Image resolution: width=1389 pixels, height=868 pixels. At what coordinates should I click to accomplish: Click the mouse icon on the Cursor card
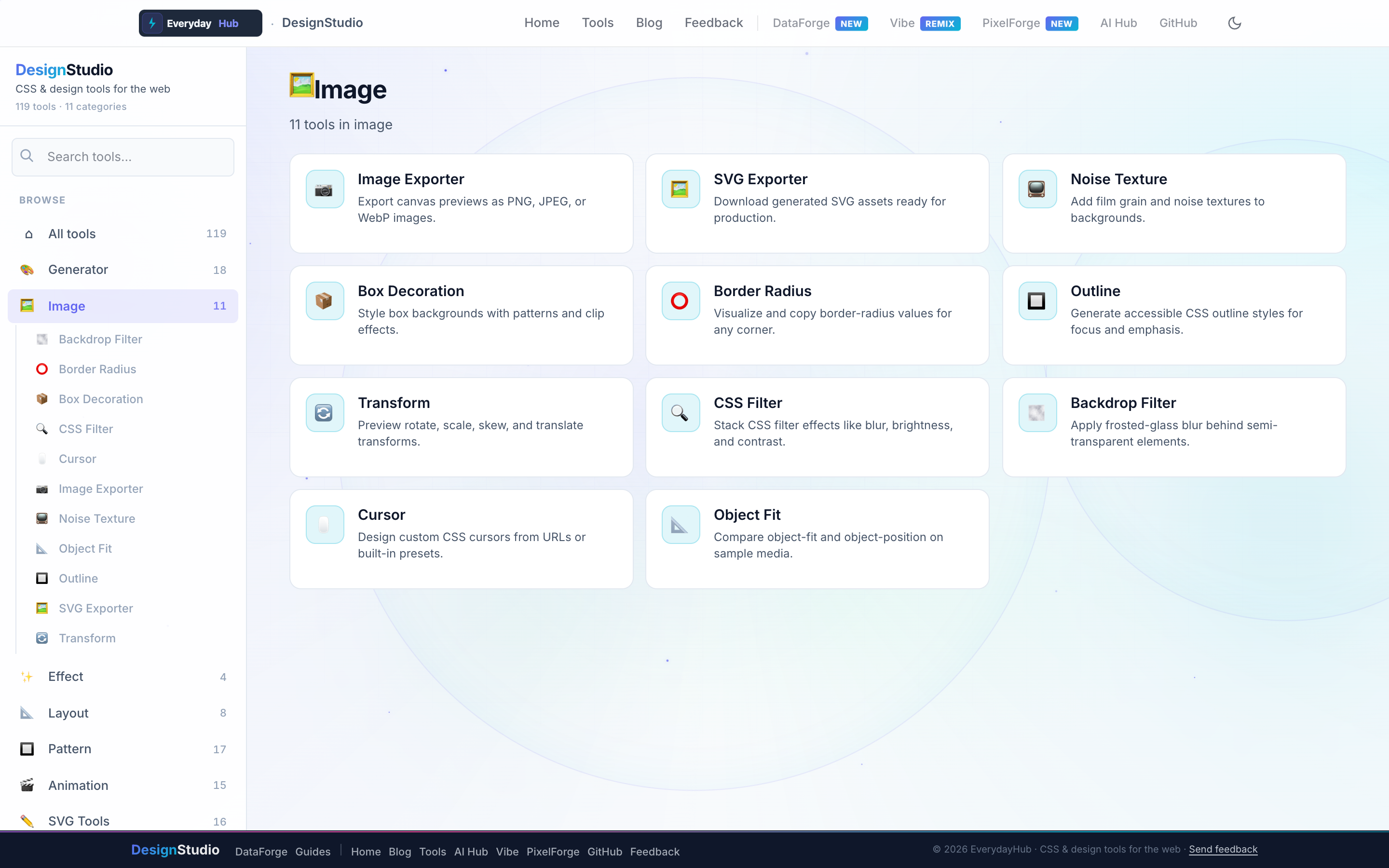coord(324,525)
